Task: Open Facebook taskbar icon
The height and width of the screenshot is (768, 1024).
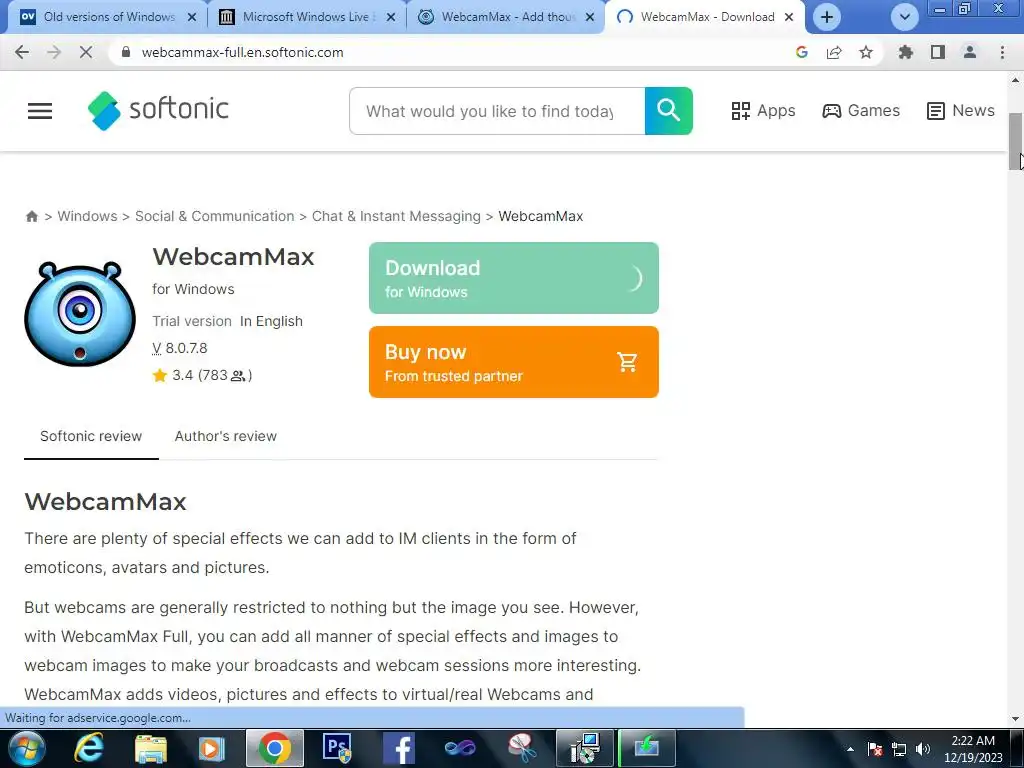Action: [399, 748]
